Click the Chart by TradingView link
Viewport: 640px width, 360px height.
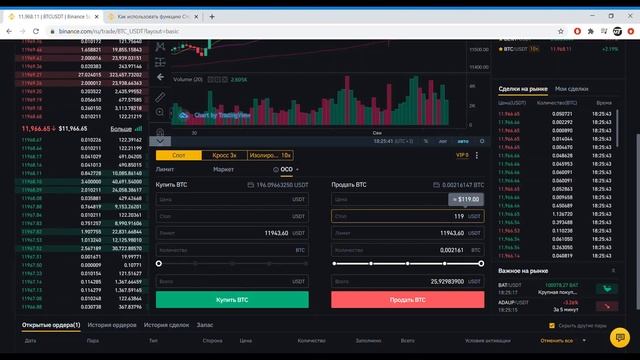tap(222, 116)
